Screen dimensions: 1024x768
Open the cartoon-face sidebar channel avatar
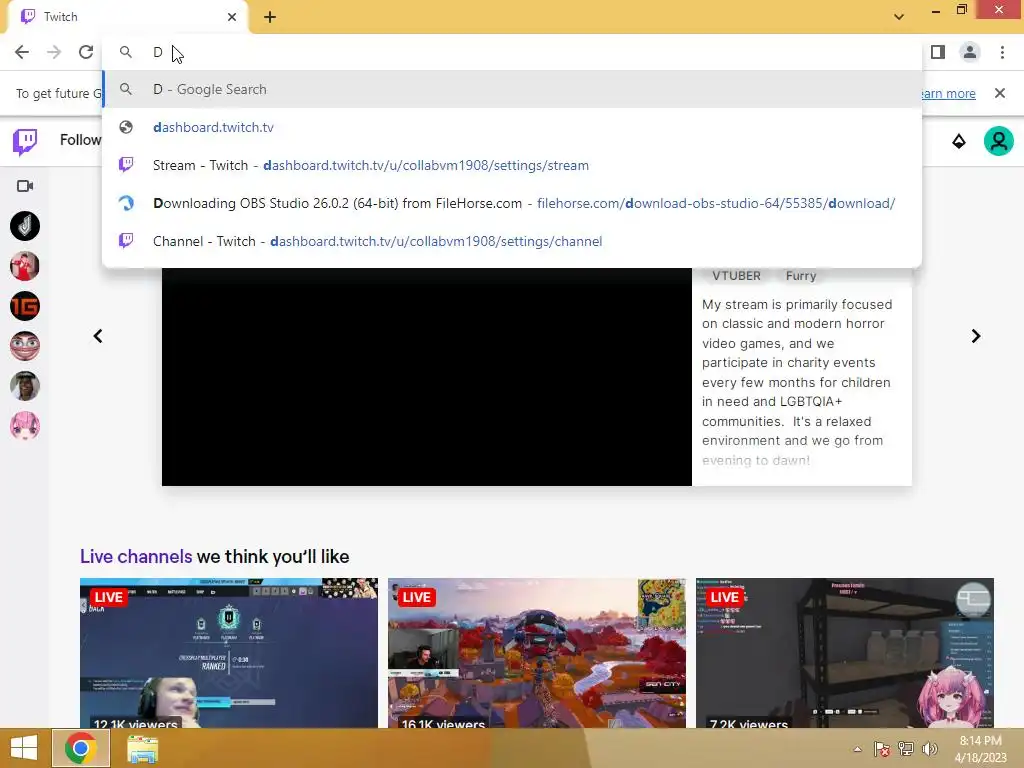pyautogui.click(x=25, y=345)
